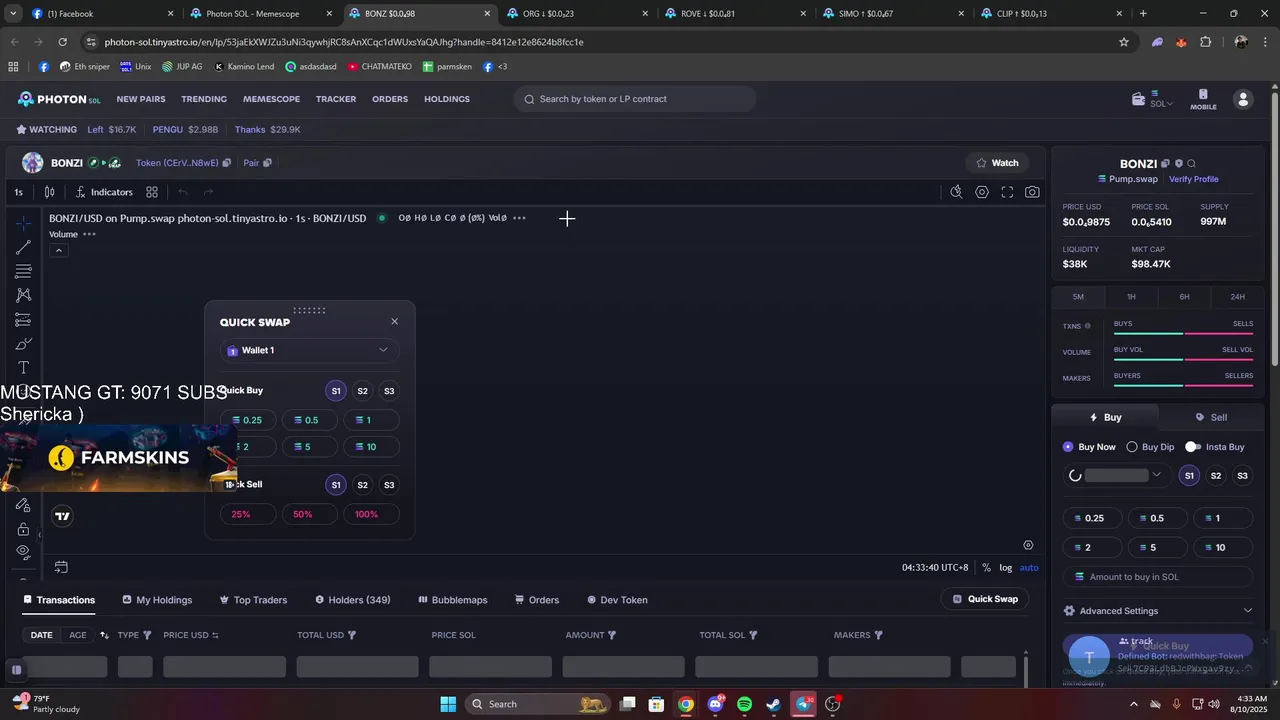The width and height of the screenshot is (1280, 720).
Task: Select S3 preset in right Buy panel
Action: (1242, 476)
